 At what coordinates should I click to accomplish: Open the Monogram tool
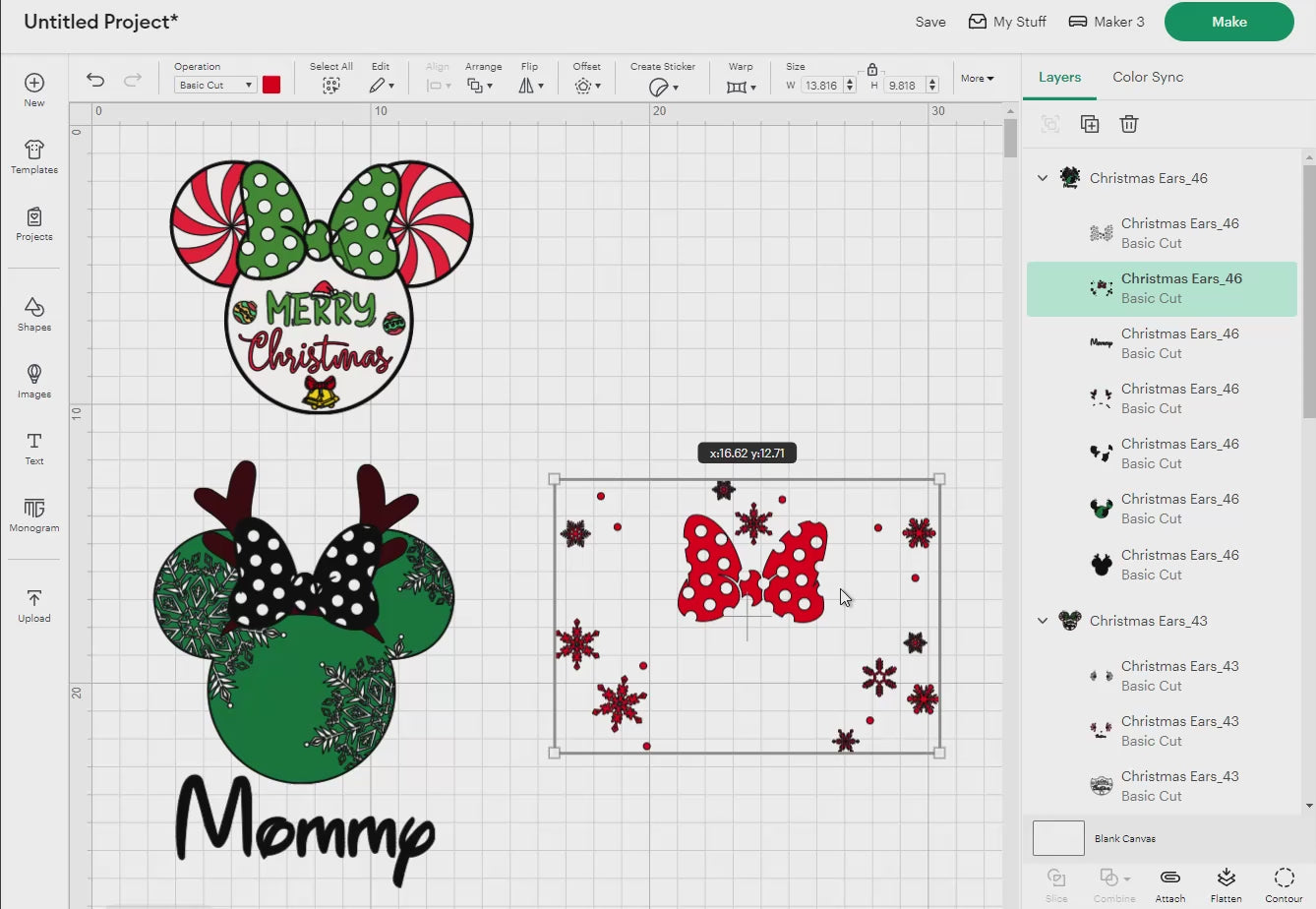[x=34, y=515]
